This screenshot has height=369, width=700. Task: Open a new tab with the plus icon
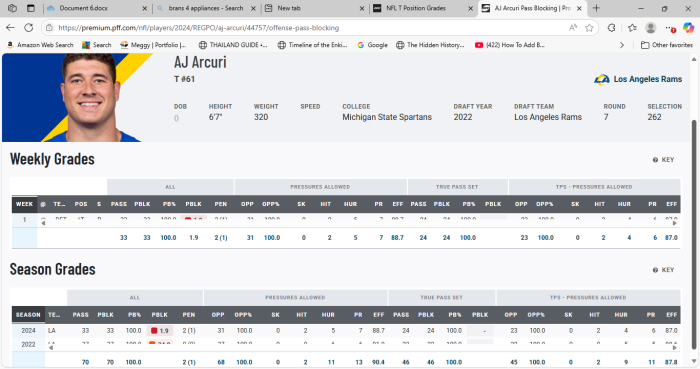[x=596, y=8]
